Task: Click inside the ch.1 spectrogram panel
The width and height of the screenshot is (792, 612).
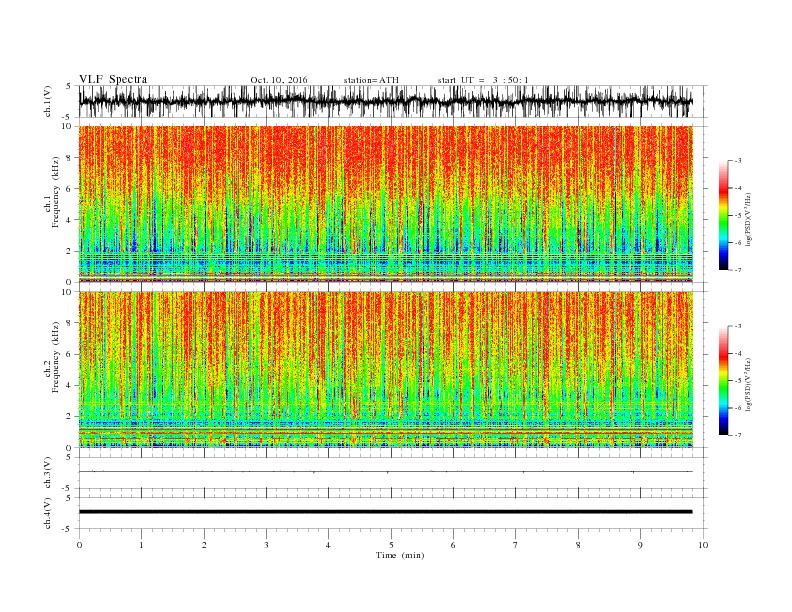Action: click(385, 204)
